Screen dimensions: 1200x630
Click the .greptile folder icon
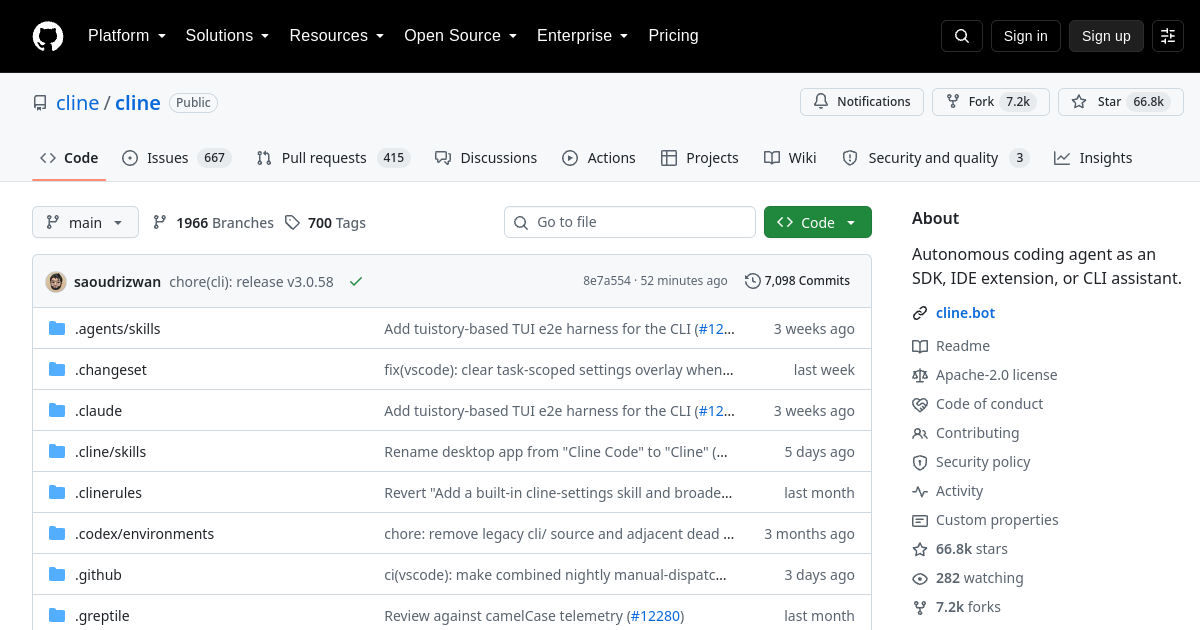point(57,616)
